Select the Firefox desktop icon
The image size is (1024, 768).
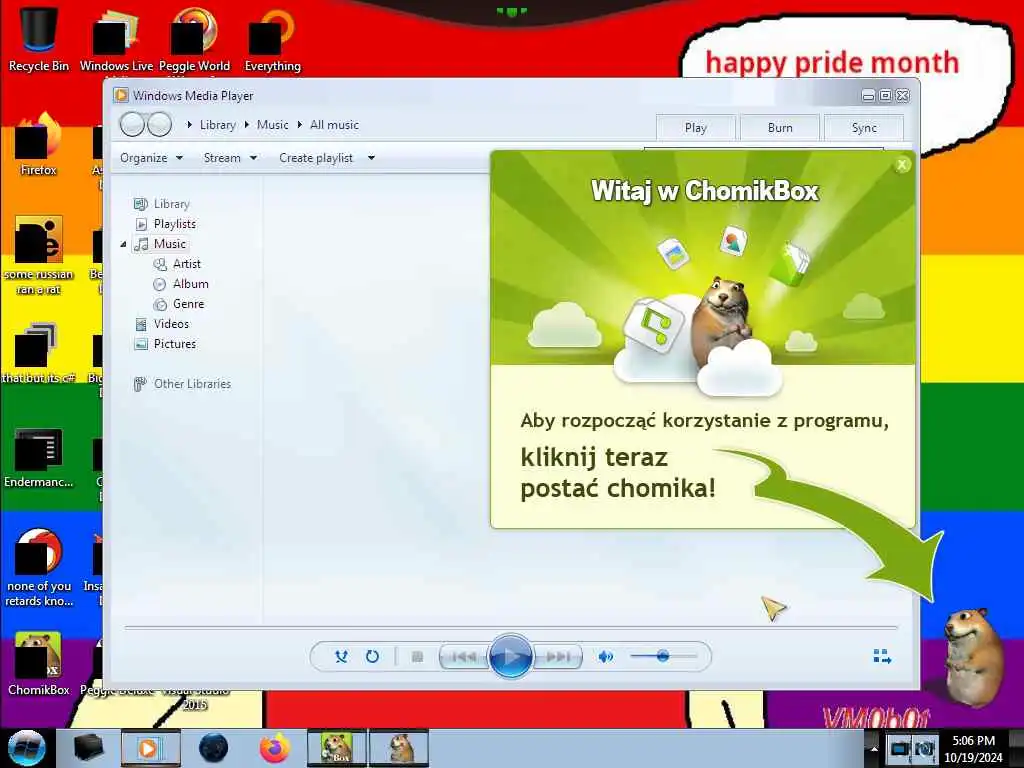(39, 144)
